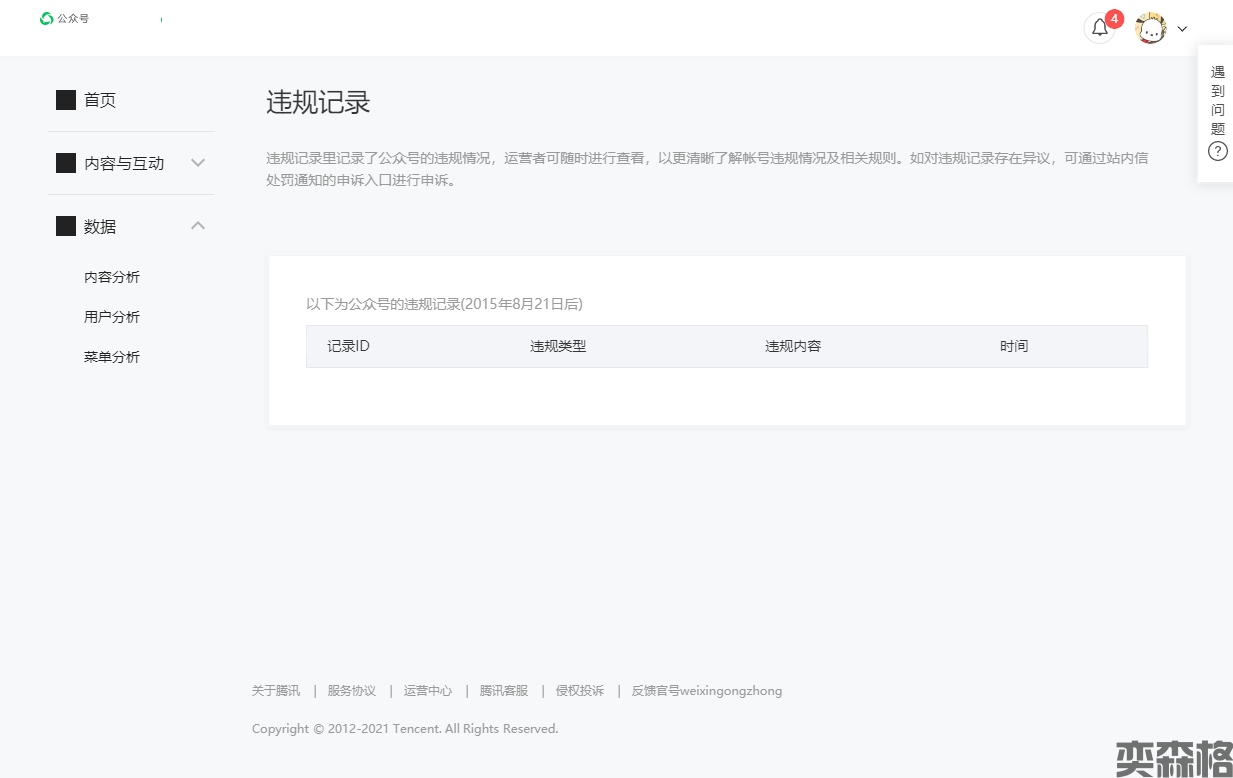Screen dimensions: 1233x778
Task: Select 内容分析 in the sidebar
Action: 112,277
